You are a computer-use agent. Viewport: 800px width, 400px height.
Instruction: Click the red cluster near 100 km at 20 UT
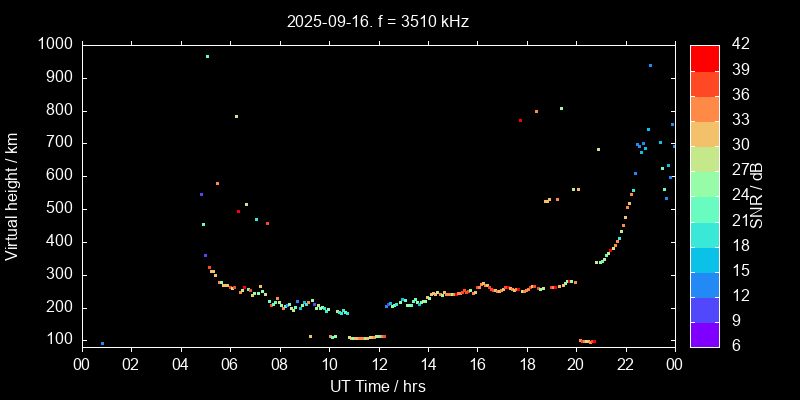[x=588, y=341]
